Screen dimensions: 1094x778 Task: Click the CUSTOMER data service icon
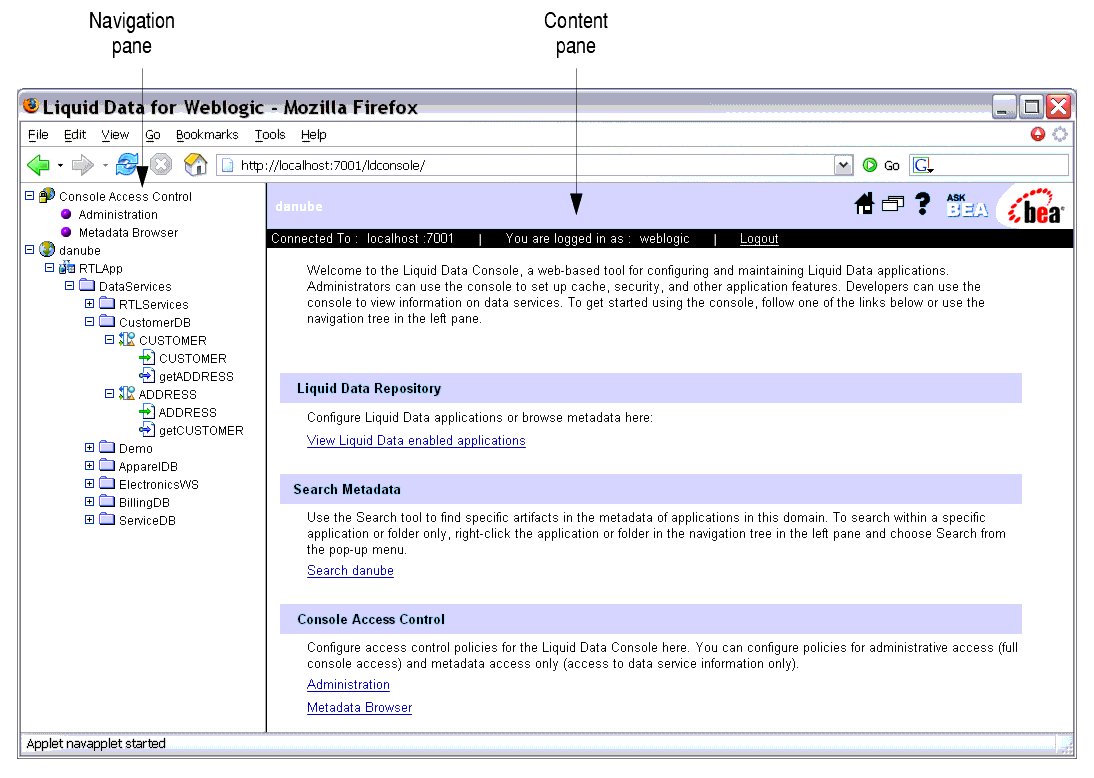[127, 339]
